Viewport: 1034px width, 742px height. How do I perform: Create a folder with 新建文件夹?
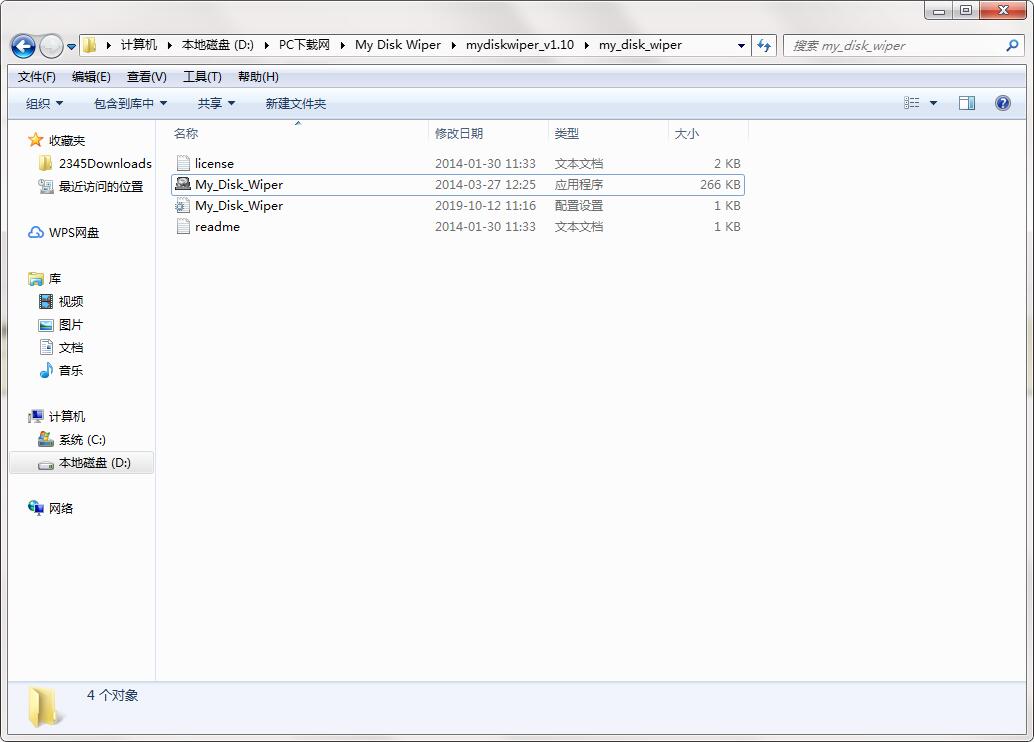(295, 104)
